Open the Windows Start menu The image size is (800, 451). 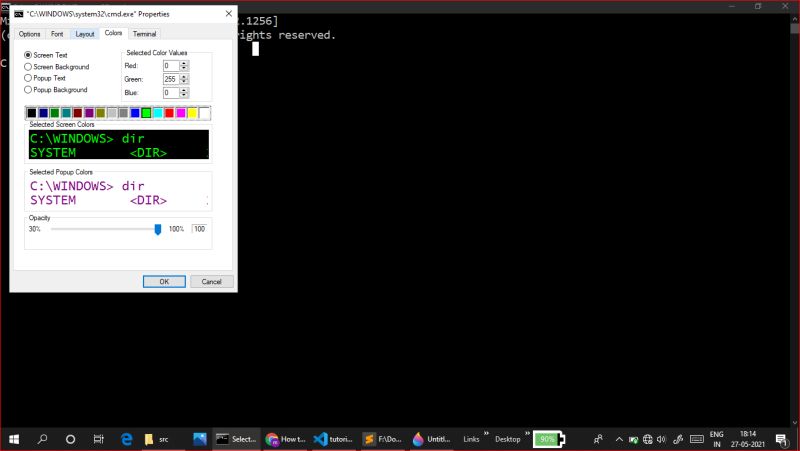(14, 439)
